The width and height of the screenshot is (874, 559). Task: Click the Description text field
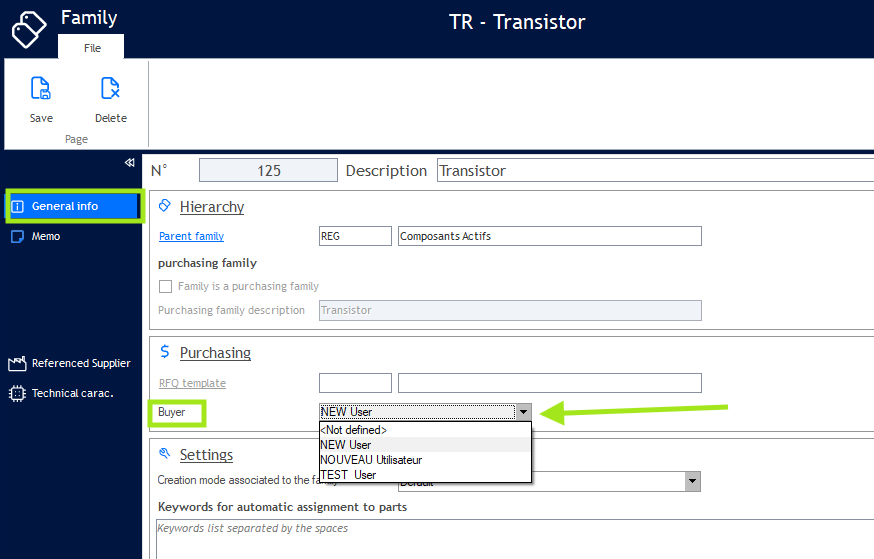(655, 171)
